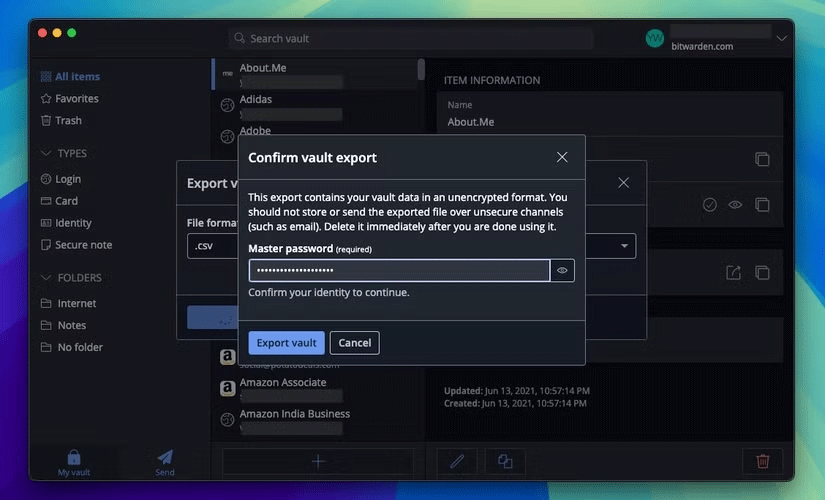Filter by Identity type
The height and width of the screenshot is (500, 825).
point(66,223)
